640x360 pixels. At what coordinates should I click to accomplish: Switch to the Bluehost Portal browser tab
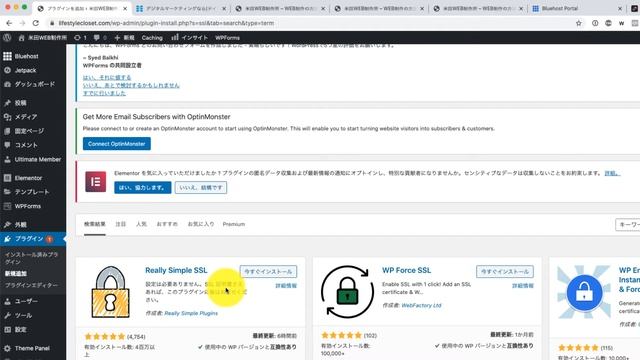coord(577,8)
